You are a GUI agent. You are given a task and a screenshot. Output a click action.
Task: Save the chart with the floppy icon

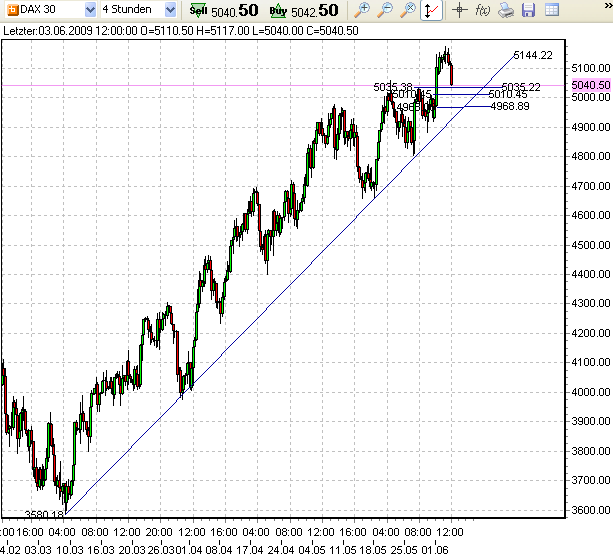tap(529, 10)
